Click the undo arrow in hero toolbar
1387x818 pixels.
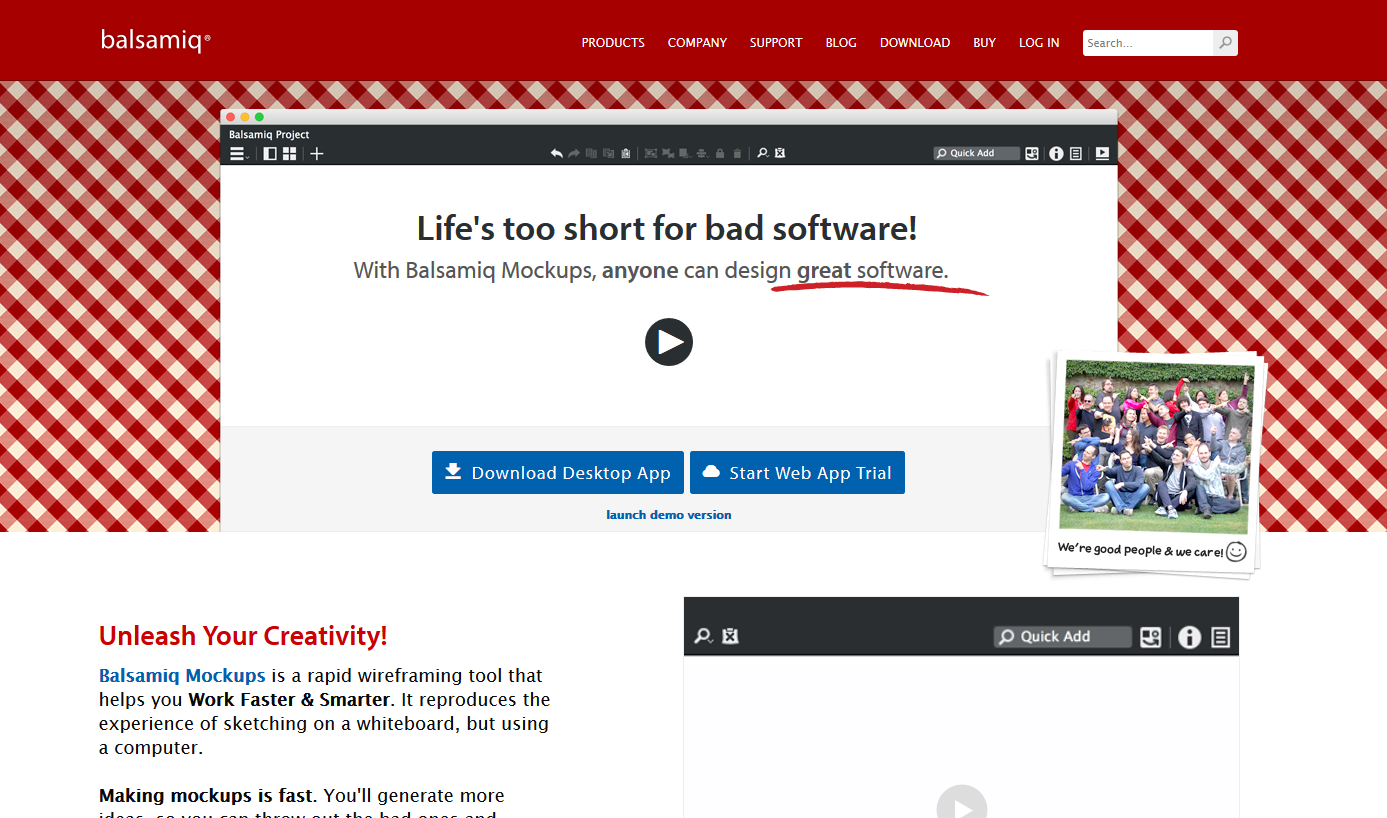point(557,153)
